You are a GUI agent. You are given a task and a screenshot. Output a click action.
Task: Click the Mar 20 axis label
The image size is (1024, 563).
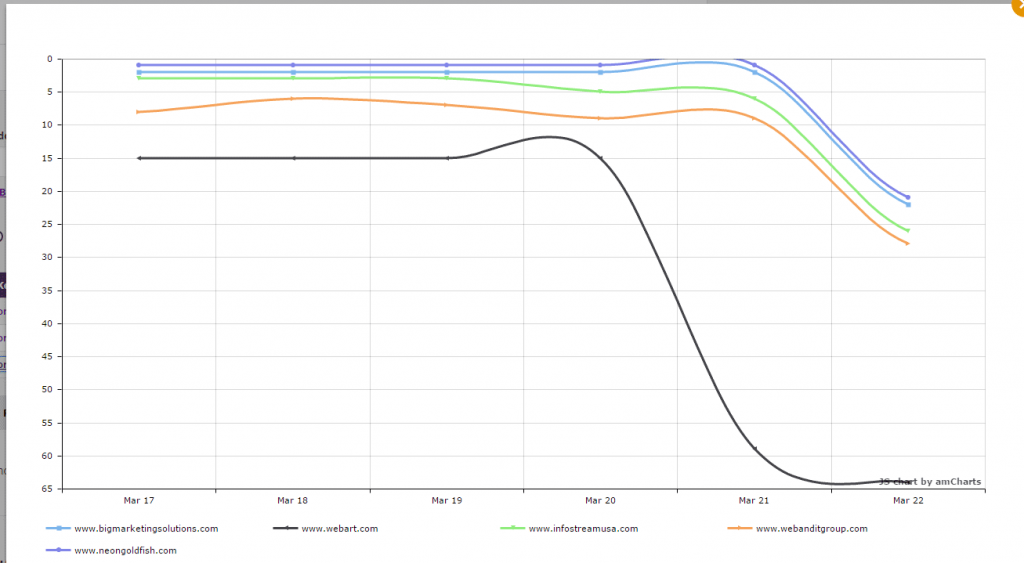click(600, 500)
